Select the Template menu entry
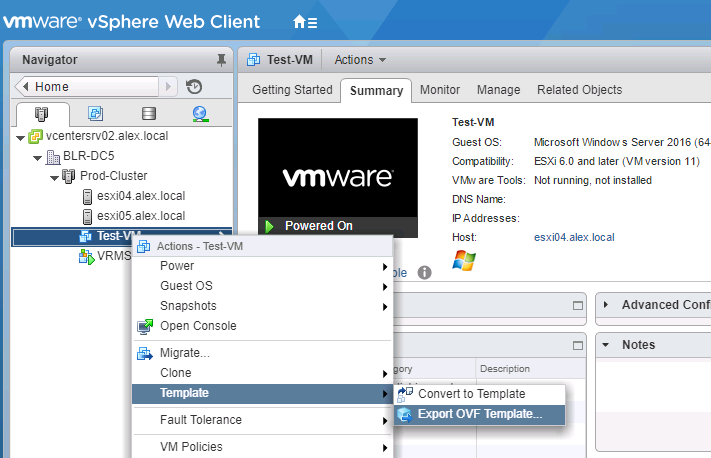This screenshot has width=711, height=458. [x=262, y=393]
